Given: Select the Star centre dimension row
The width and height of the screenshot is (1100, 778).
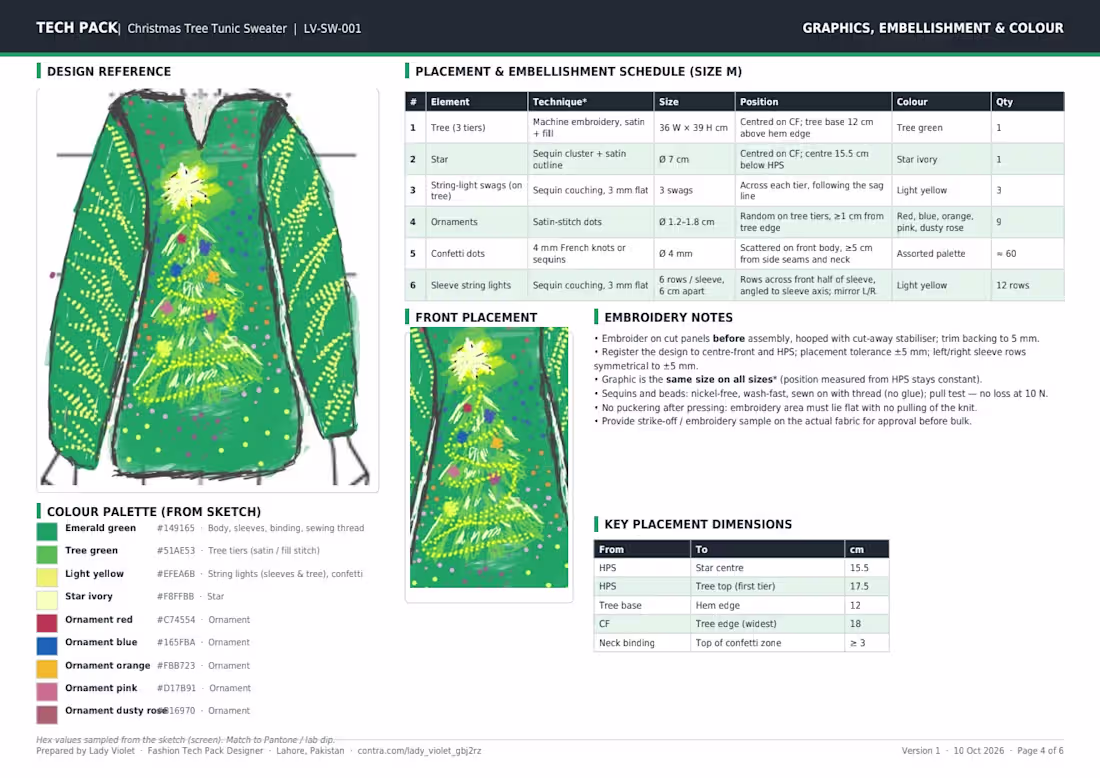Looking at the screenshot, I should 742,568.
